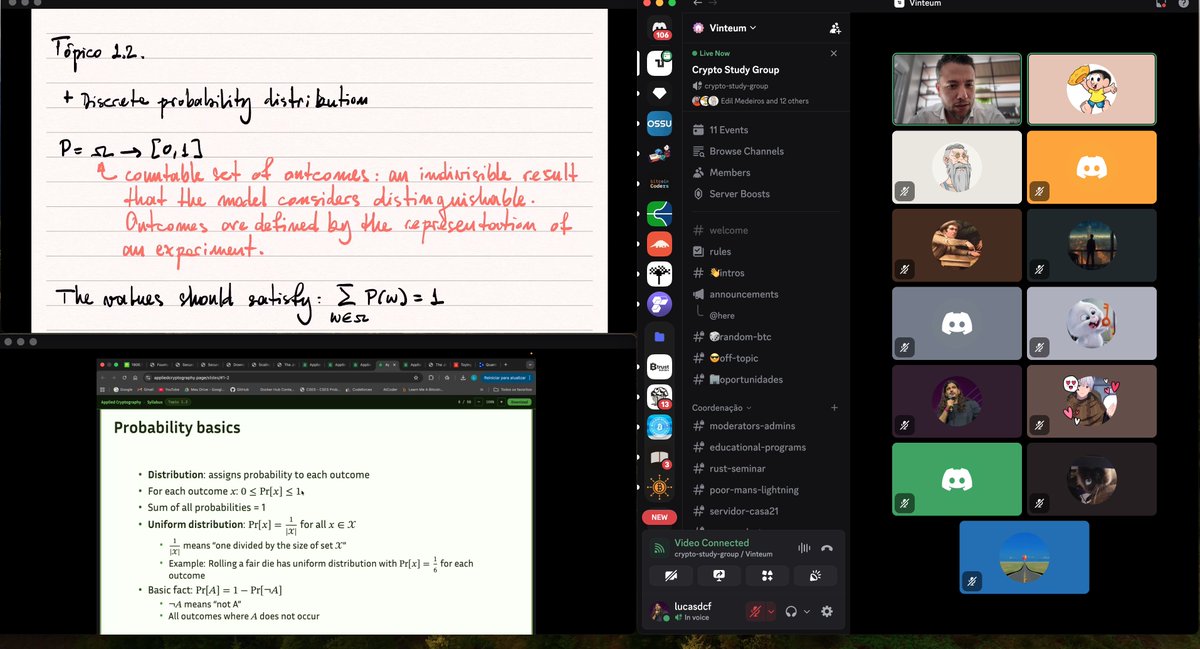Open the 11 Events entry

click(766, 130)
